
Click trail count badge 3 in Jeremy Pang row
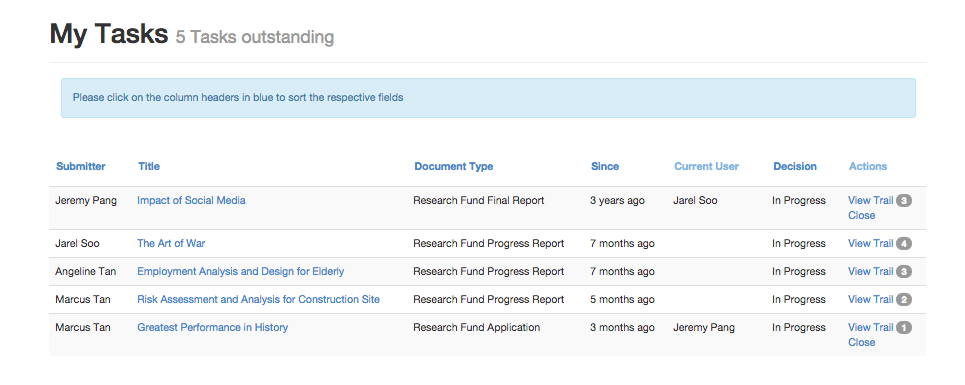pyautogui.click(x=903, y=200)
